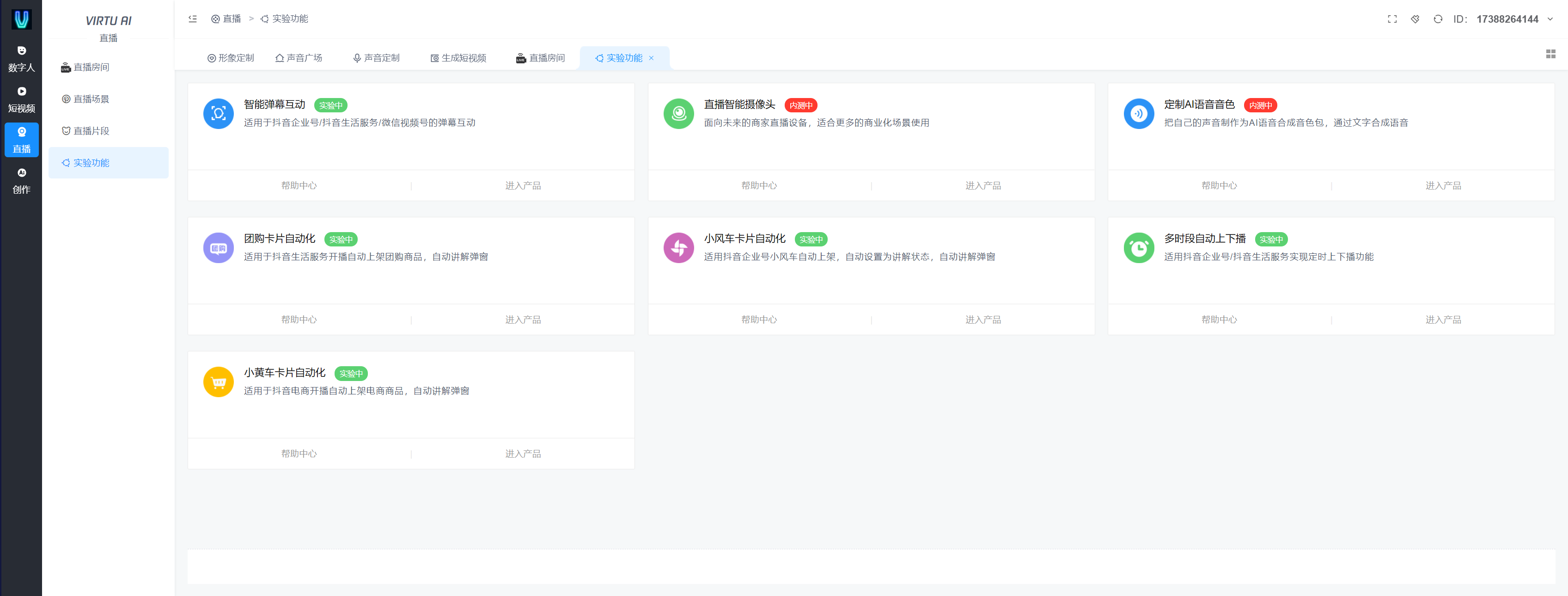Screen dimensions: 1568x596
Task: Select 实验功能 in the left menu
Action: 108,163
